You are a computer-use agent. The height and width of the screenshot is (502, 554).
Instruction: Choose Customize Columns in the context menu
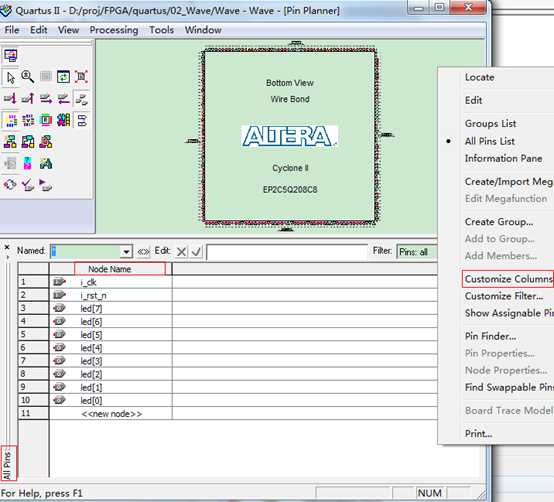[508, 279]
